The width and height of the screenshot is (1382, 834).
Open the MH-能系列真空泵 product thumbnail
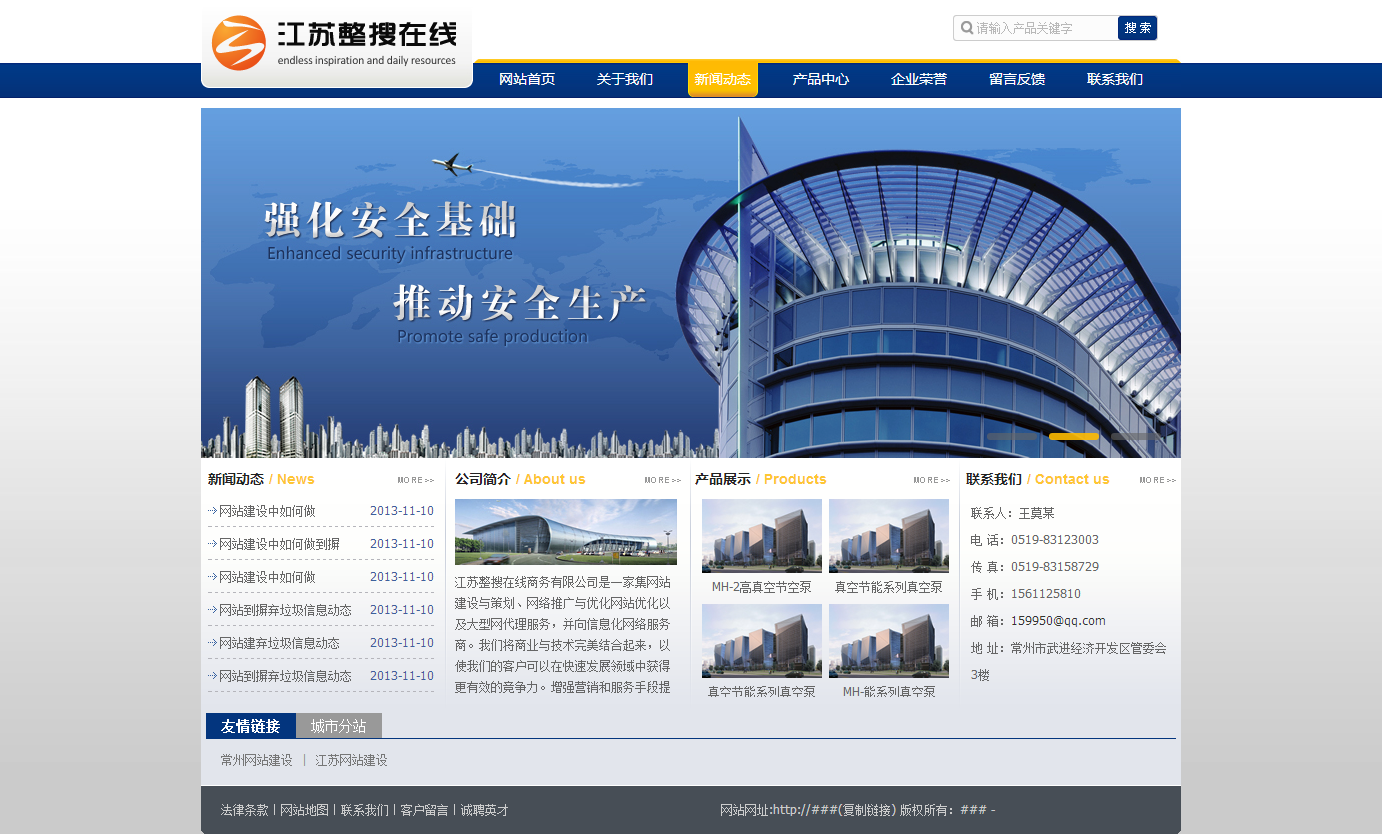pos(889,641)
